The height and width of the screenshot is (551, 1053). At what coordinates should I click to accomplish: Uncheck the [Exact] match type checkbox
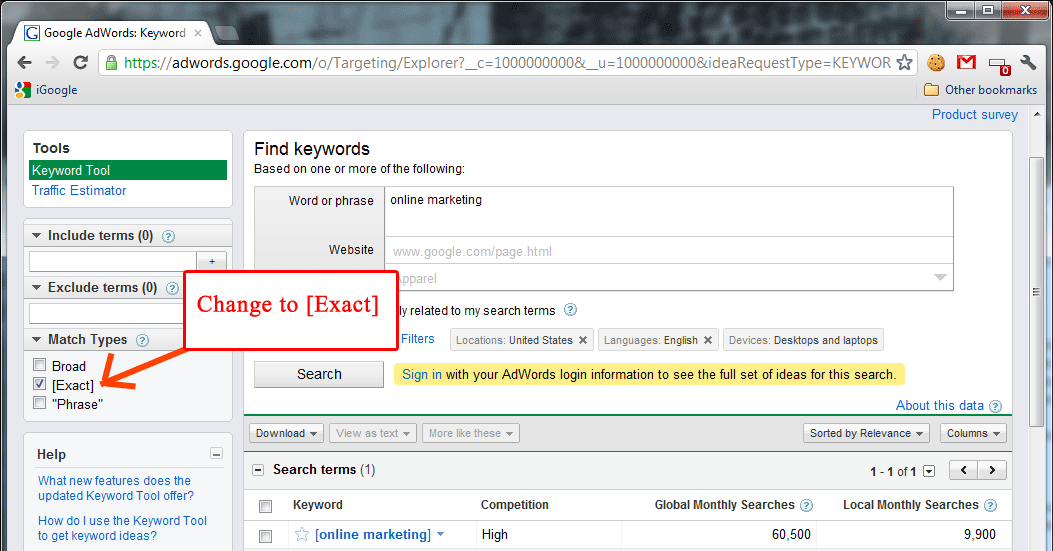click(40, 384)
